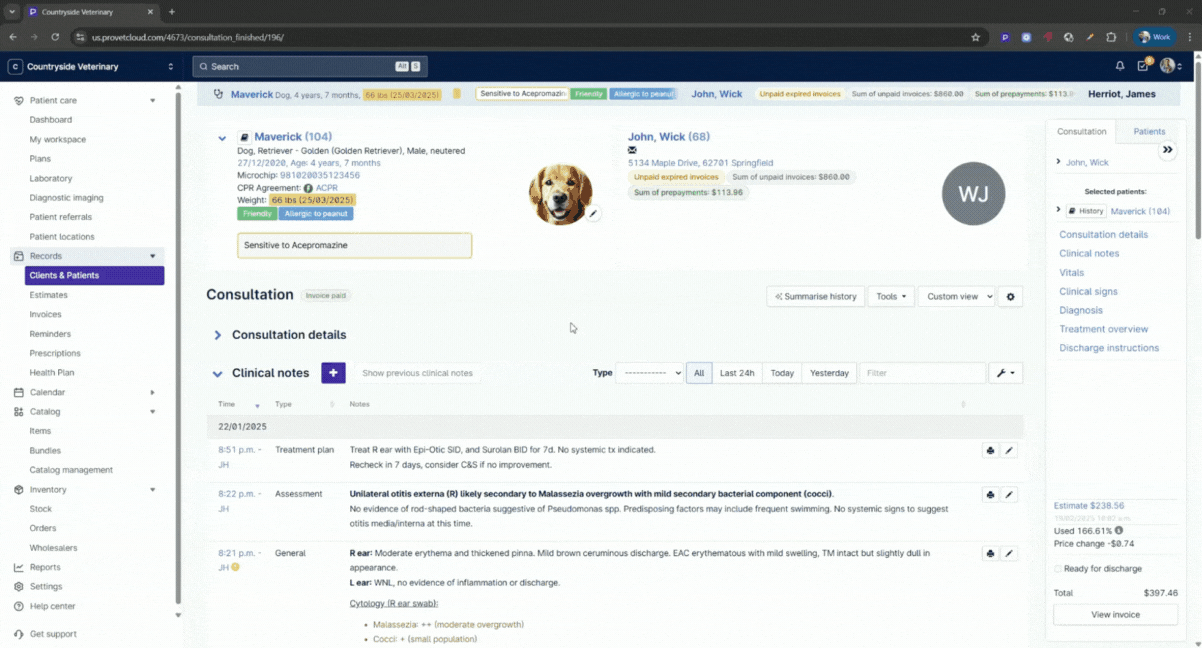Select the Today notes filter
1202x648 pixels.
[782, 373]
